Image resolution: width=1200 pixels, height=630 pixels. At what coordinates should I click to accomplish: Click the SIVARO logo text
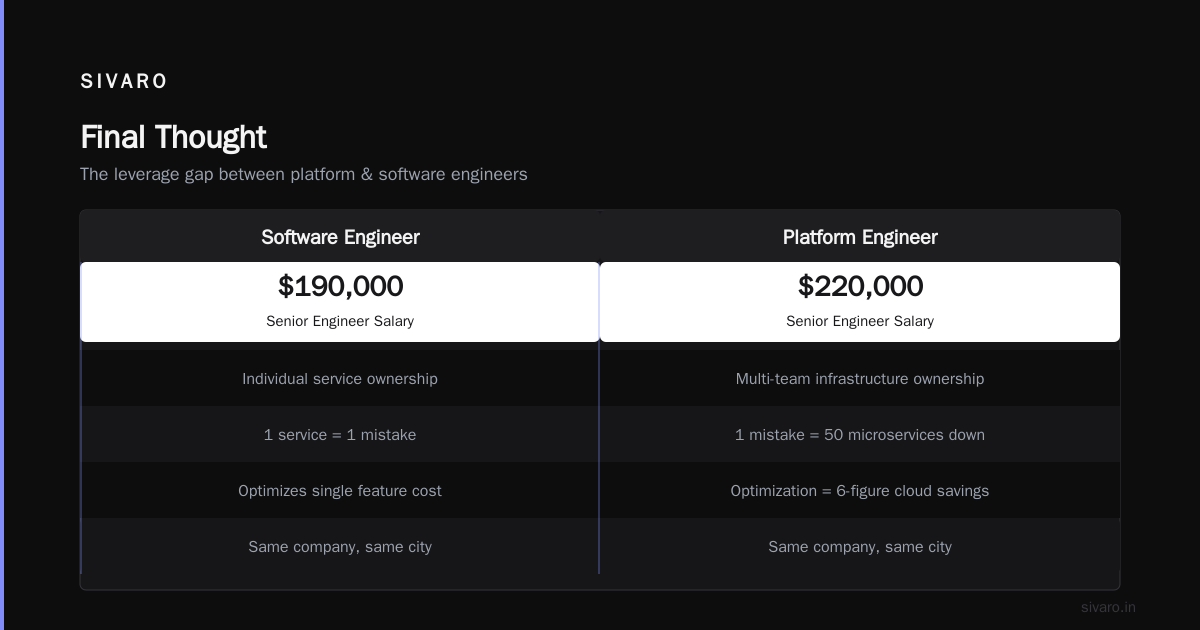coord(124,81)
